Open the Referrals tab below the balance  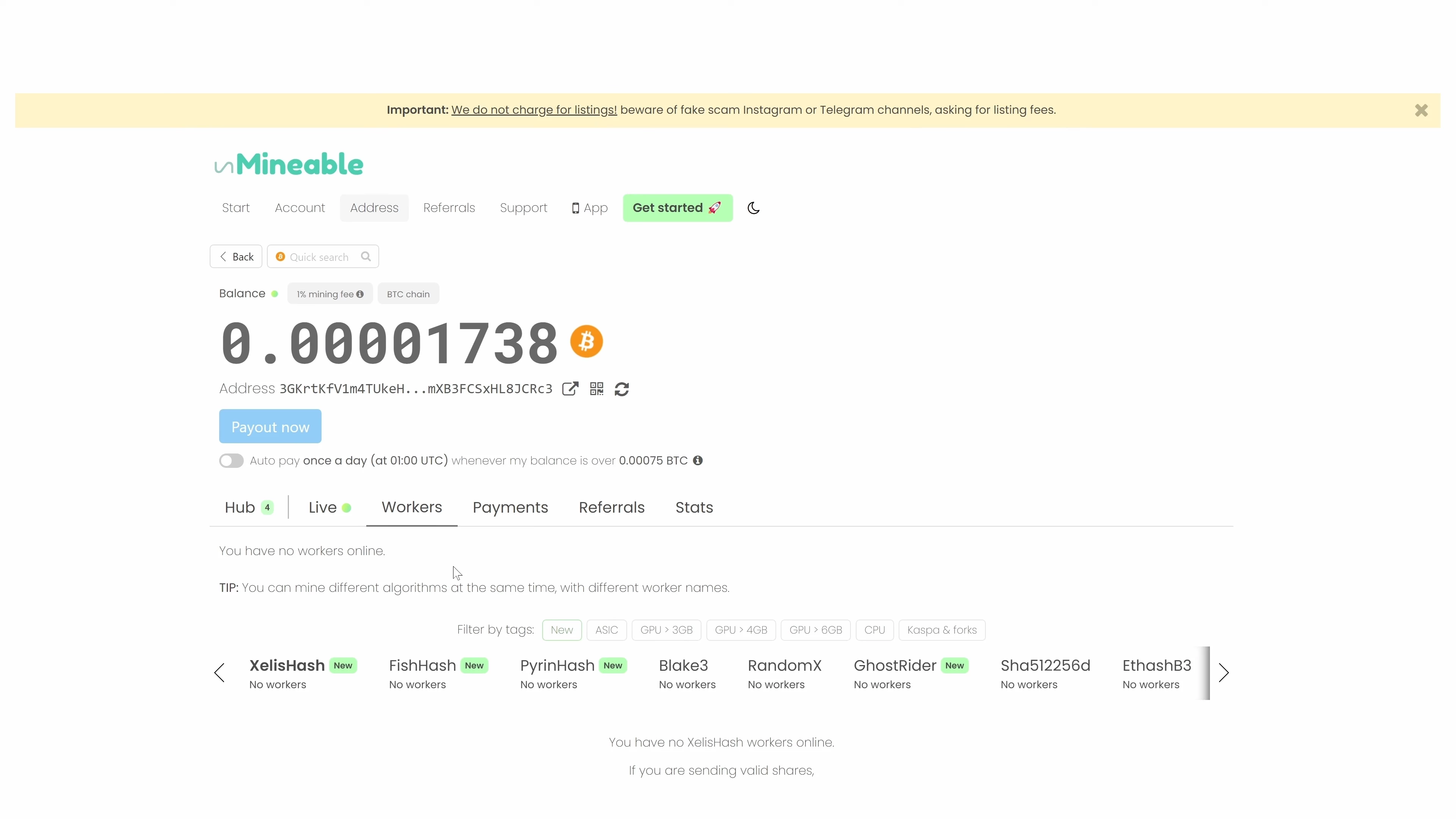tap(612, 508)
